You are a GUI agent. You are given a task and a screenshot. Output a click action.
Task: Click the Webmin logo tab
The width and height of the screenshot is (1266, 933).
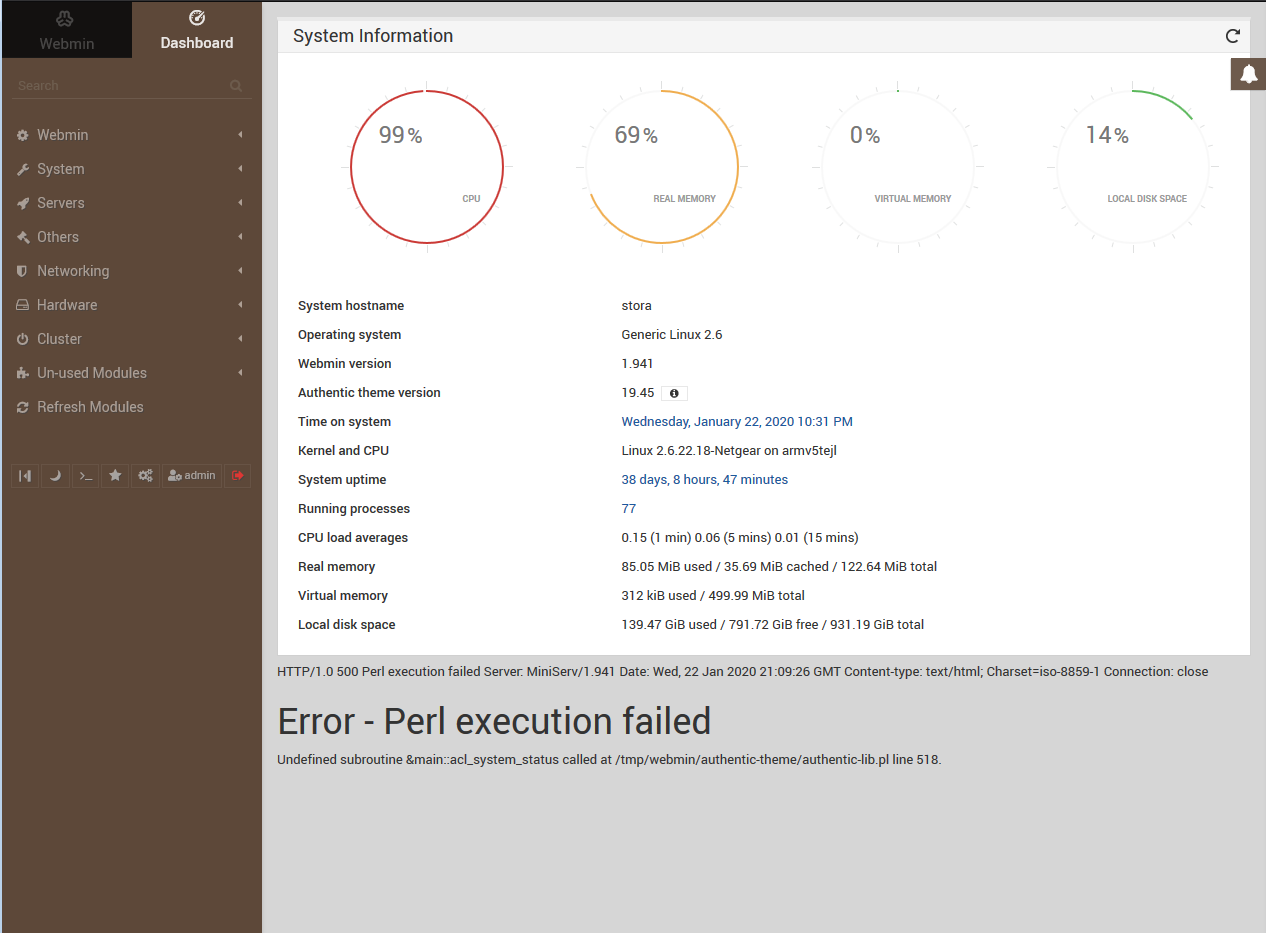(x=66, y=29)
